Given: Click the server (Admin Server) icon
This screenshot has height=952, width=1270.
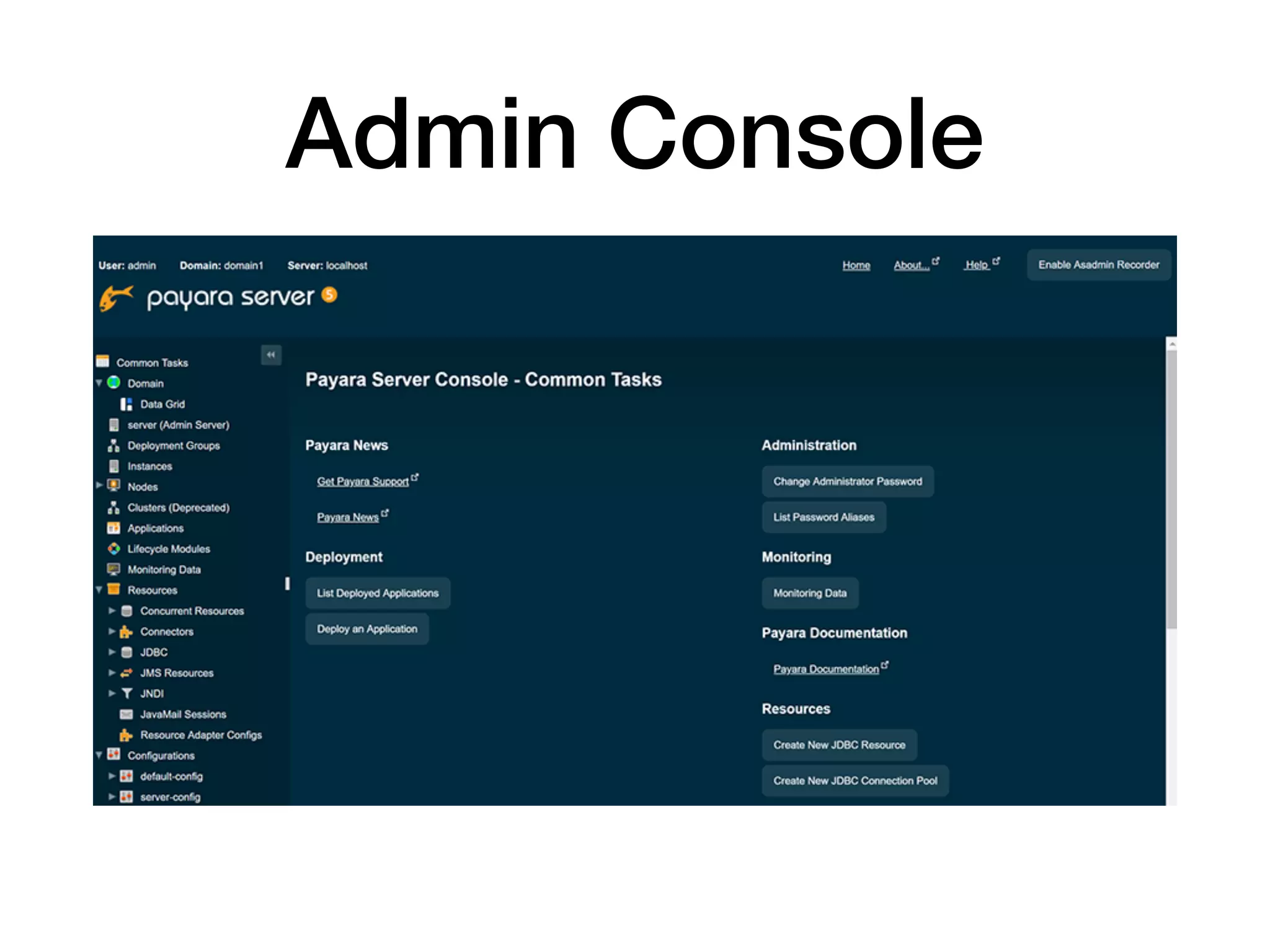Looking at the screenshot, I should 114,425.
